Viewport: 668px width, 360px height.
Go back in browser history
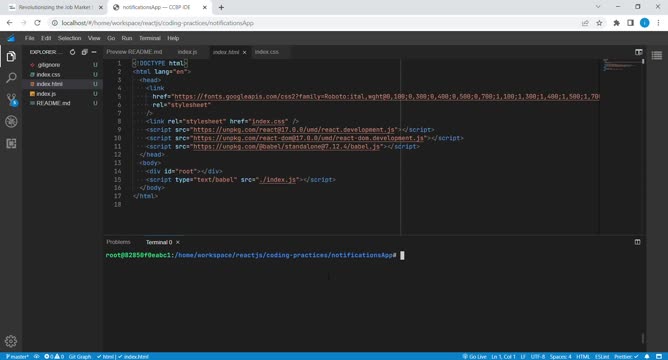coord(9,23)
